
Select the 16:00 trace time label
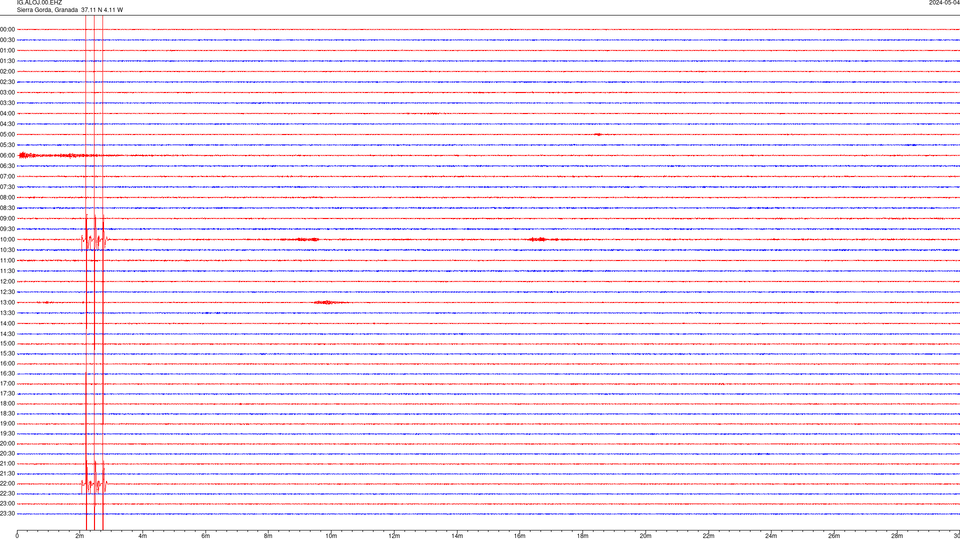pos(7,364)
